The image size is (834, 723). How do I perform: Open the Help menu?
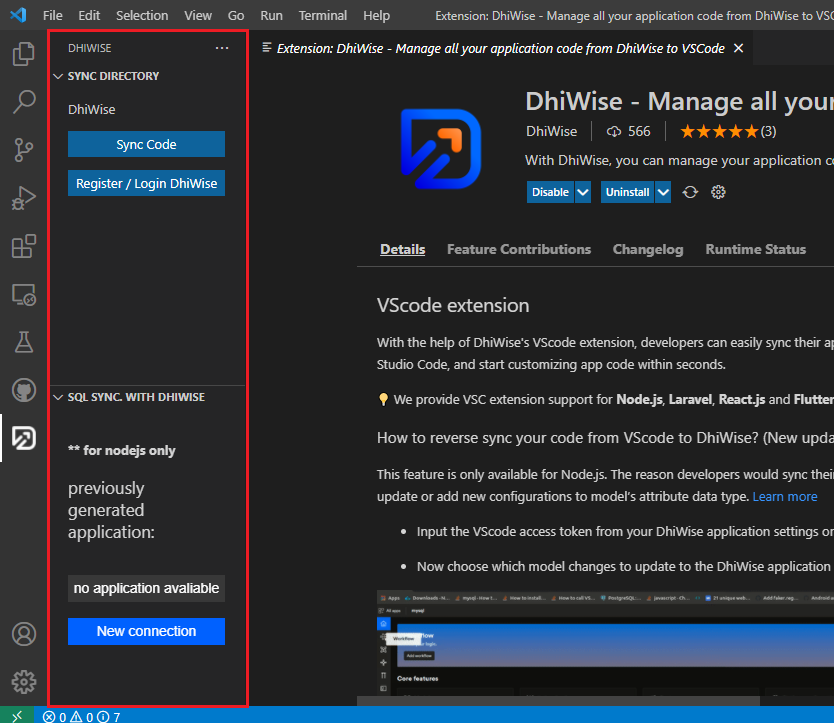pos(377,15)
